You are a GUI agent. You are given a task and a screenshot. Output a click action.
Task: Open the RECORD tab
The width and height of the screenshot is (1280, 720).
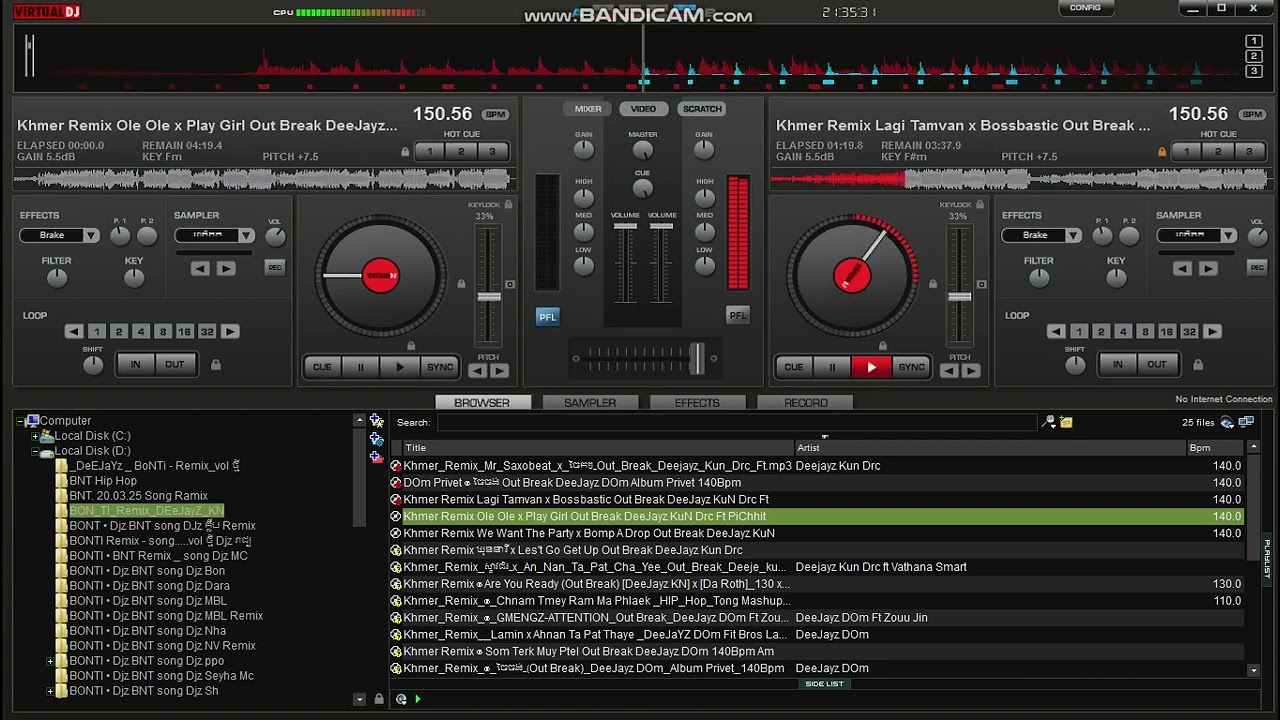[805, 403]
